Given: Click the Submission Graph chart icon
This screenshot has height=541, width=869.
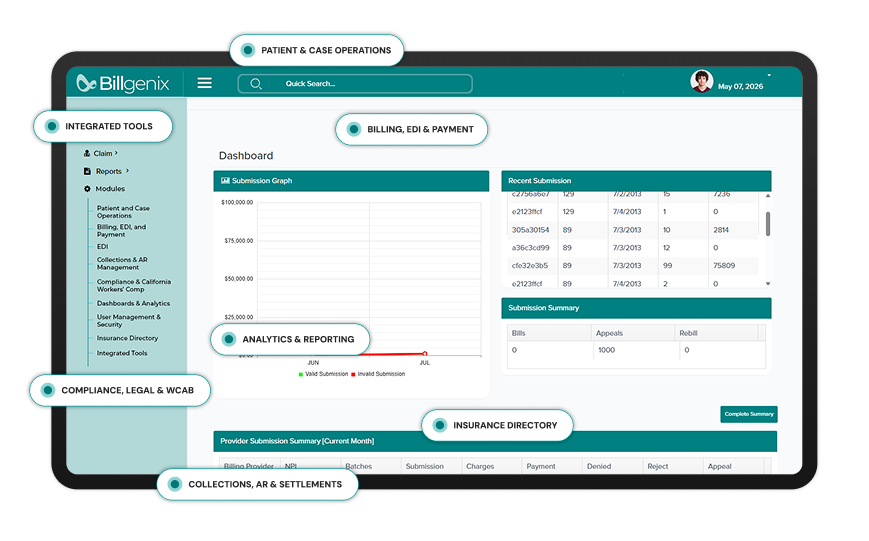Looking at the screenshot, I should [225, 181].
